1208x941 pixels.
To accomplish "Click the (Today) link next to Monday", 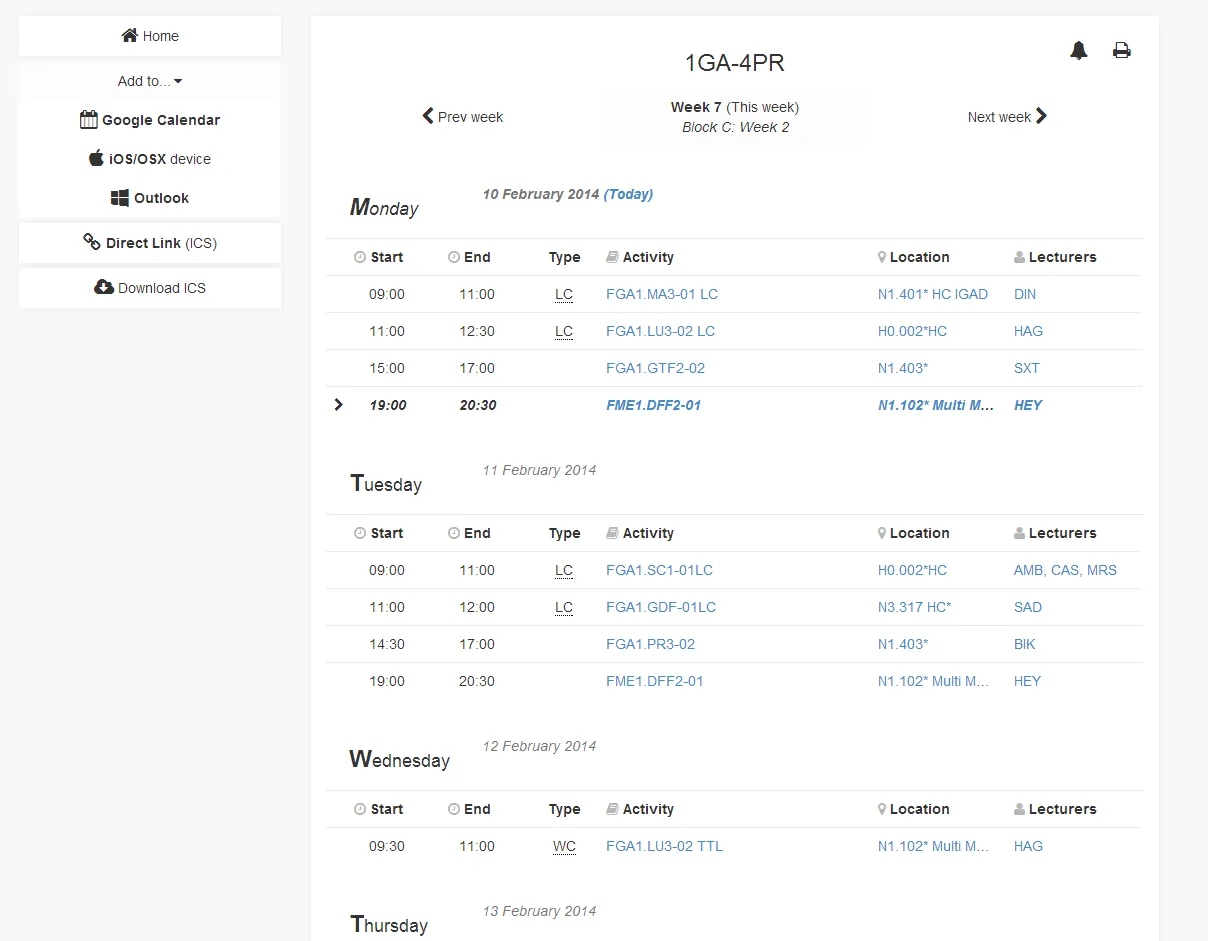I will [628, 194].
